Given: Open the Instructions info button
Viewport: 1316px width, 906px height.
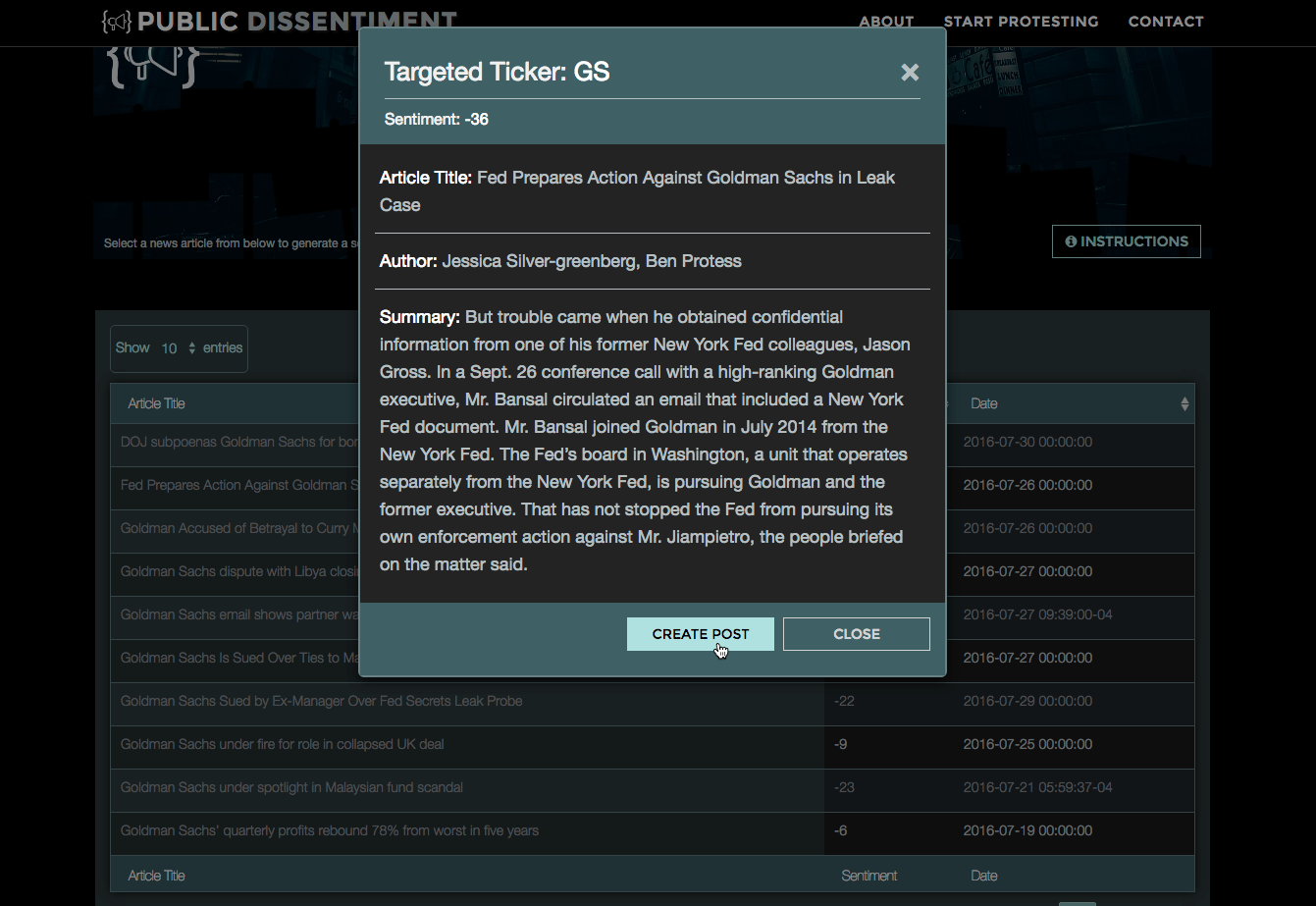Looking at the screenshot, I should pyautogui.click(x=1127, y=241).
